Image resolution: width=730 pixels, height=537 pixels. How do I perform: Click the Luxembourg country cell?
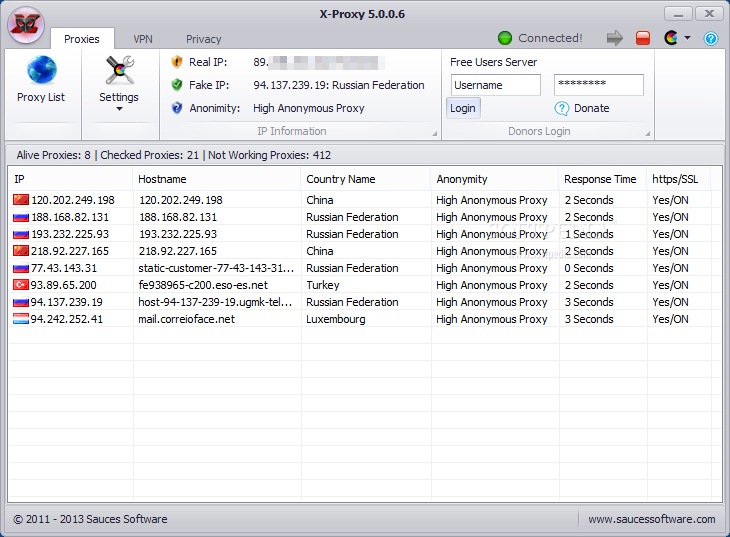[336, 319]
